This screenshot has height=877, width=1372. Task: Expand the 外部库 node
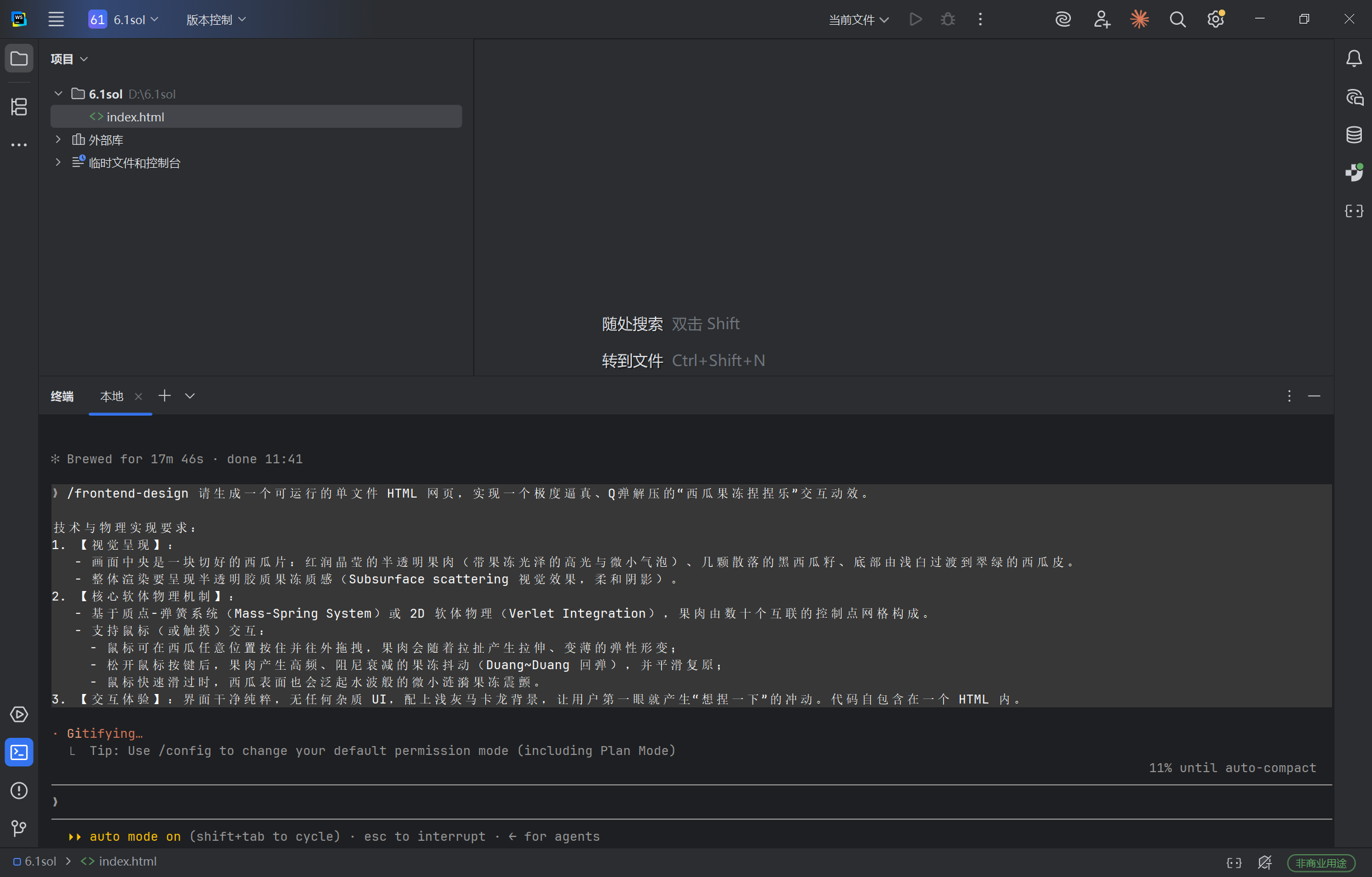coord(58,139)
